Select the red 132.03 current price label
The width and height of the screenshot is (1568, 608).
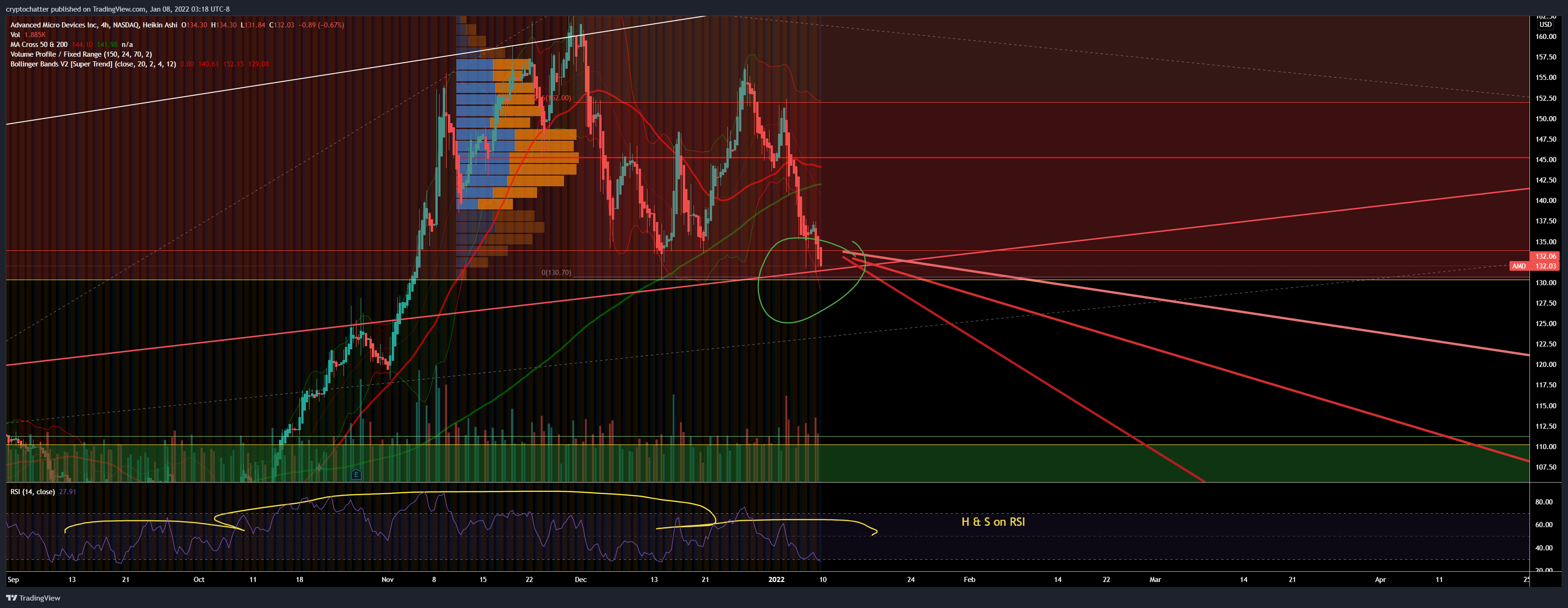click(x=1545, y=266)
